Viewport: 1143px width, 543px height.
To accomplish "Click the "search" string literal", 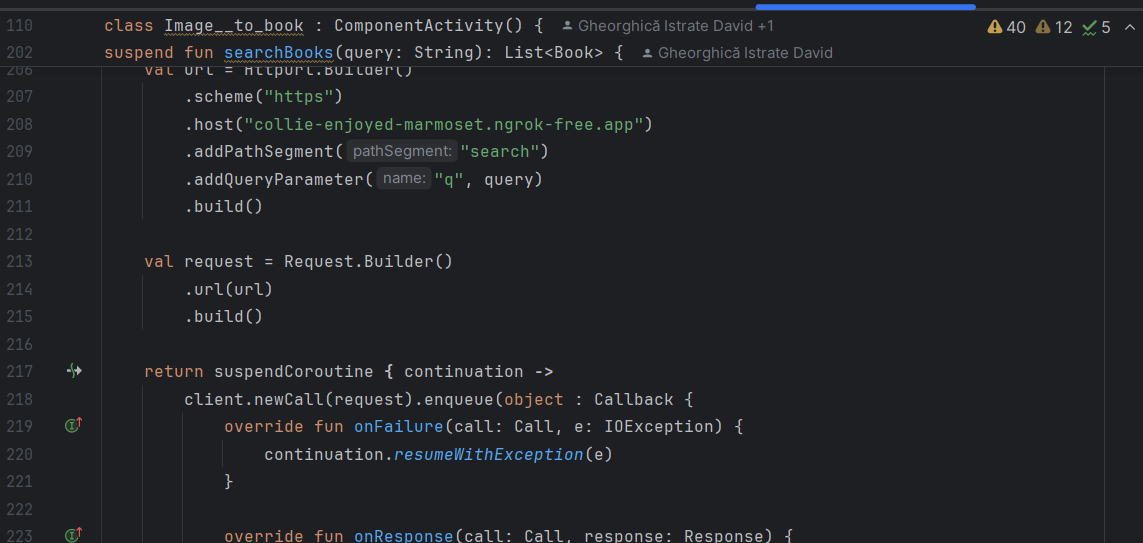I will (x=499, y=151).
